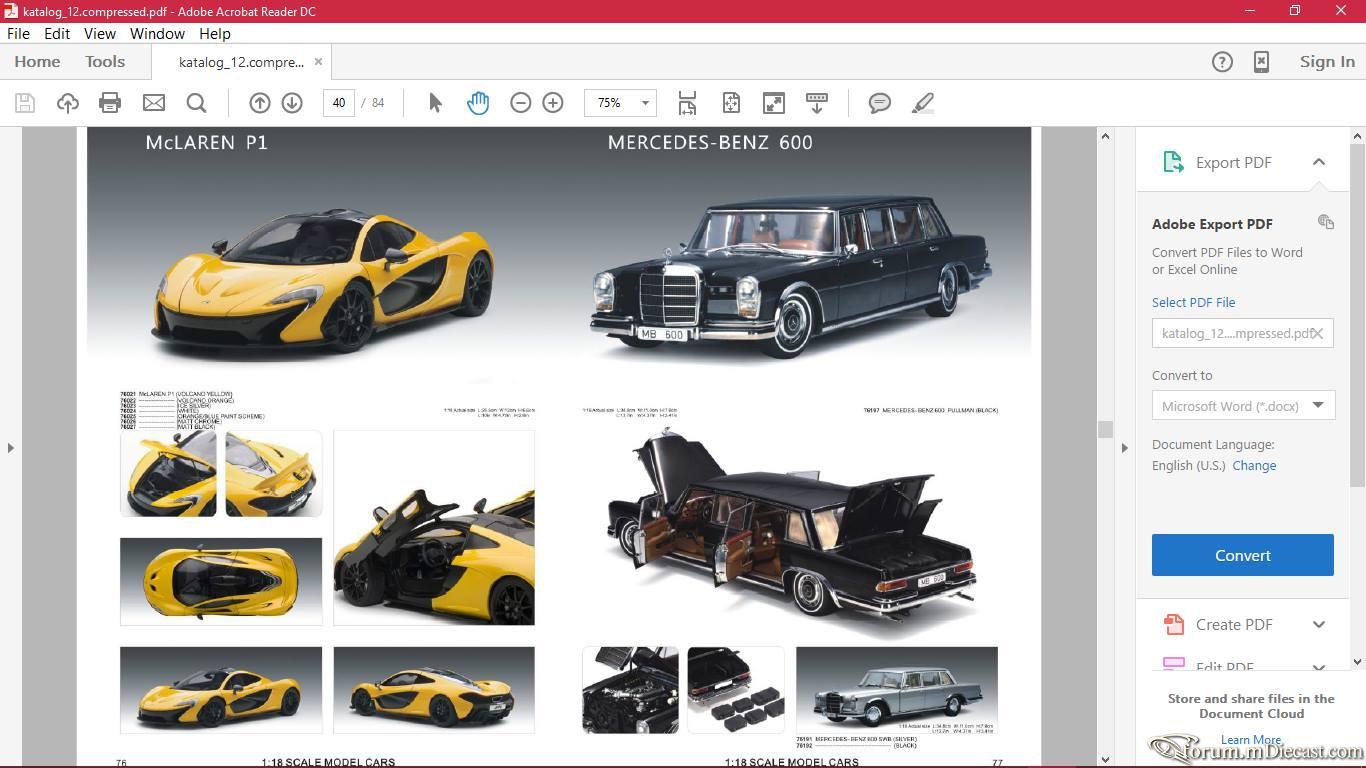The width and height of the screenshot is (1366, 768).
Task: Switch to the Tools tab
Action: (x=105, y=62)
